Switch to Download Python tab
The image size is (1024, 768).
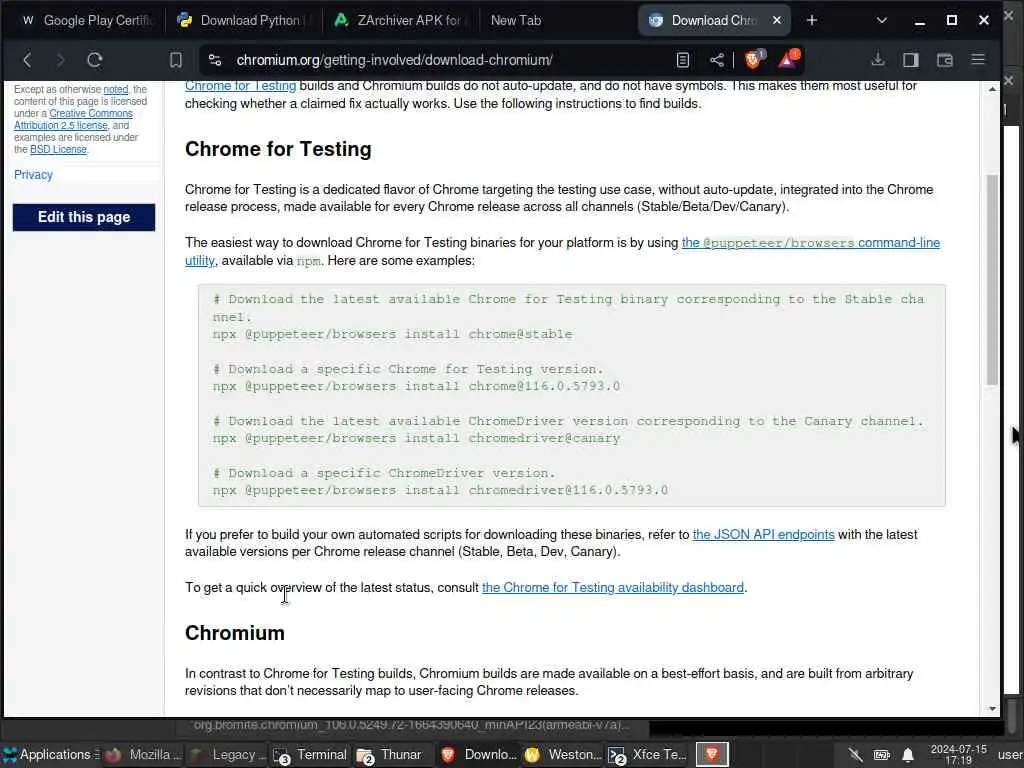(x=242, y=20)
